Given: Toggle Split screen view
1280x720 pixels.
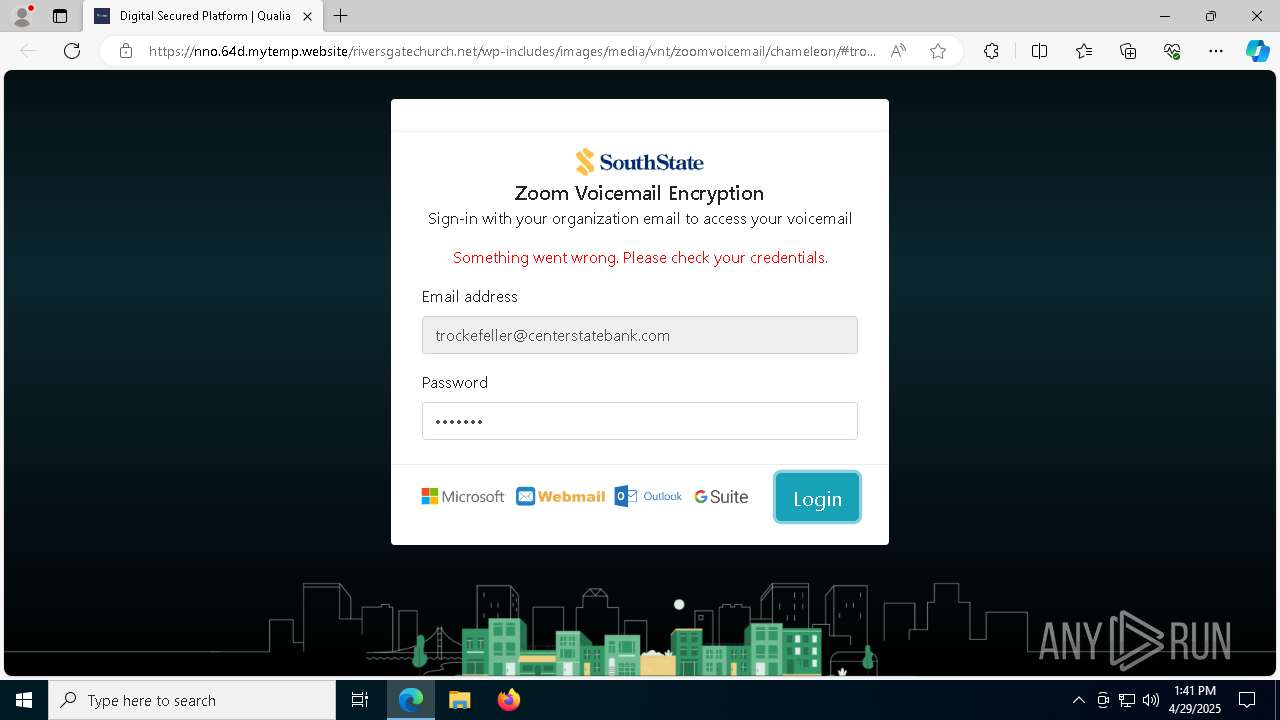Looking at the screenshot, I should tap(1039, 51).
